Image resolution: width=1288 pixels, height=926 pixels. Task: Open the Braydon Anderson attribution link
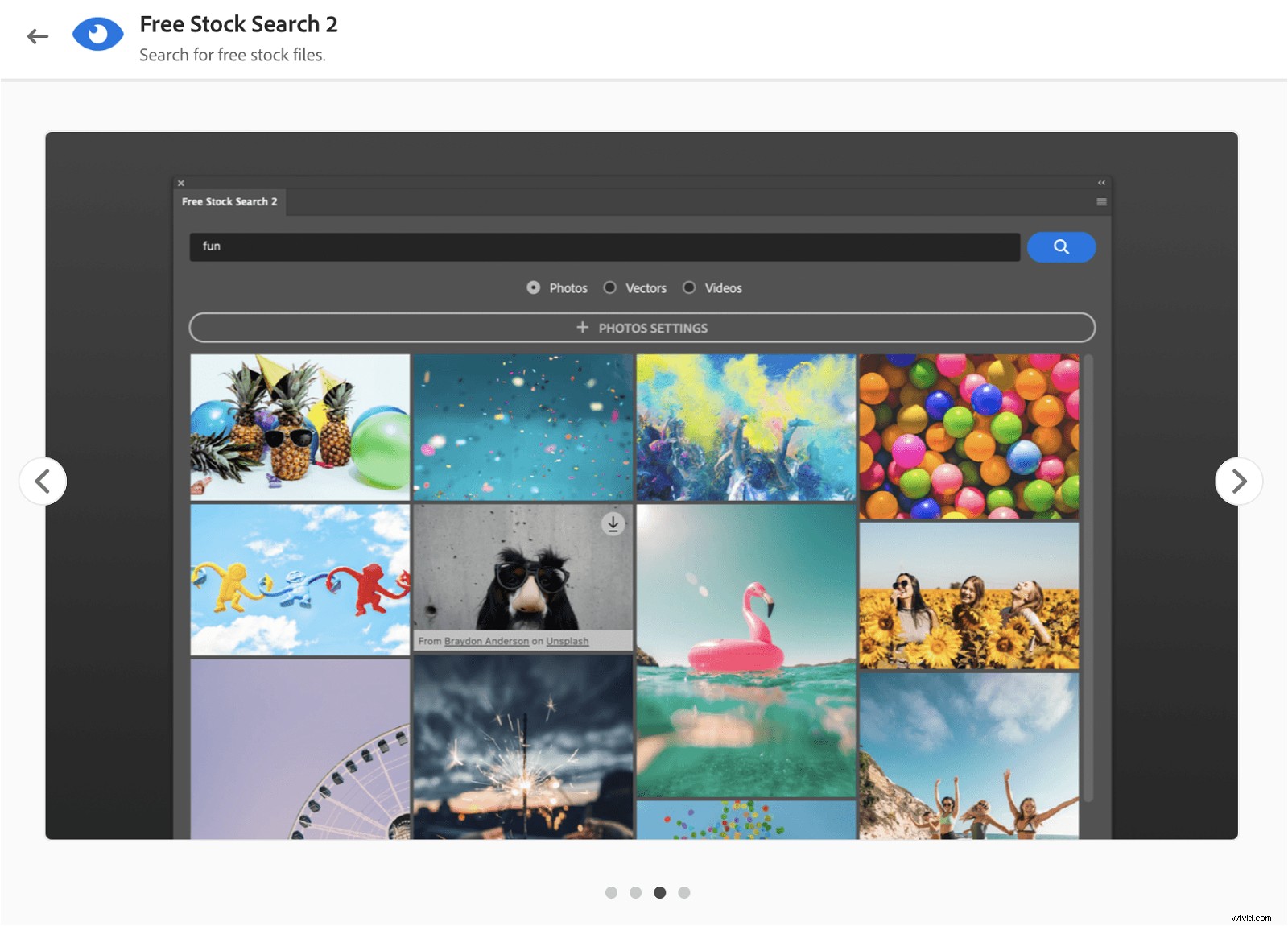(x=487, y=641)
